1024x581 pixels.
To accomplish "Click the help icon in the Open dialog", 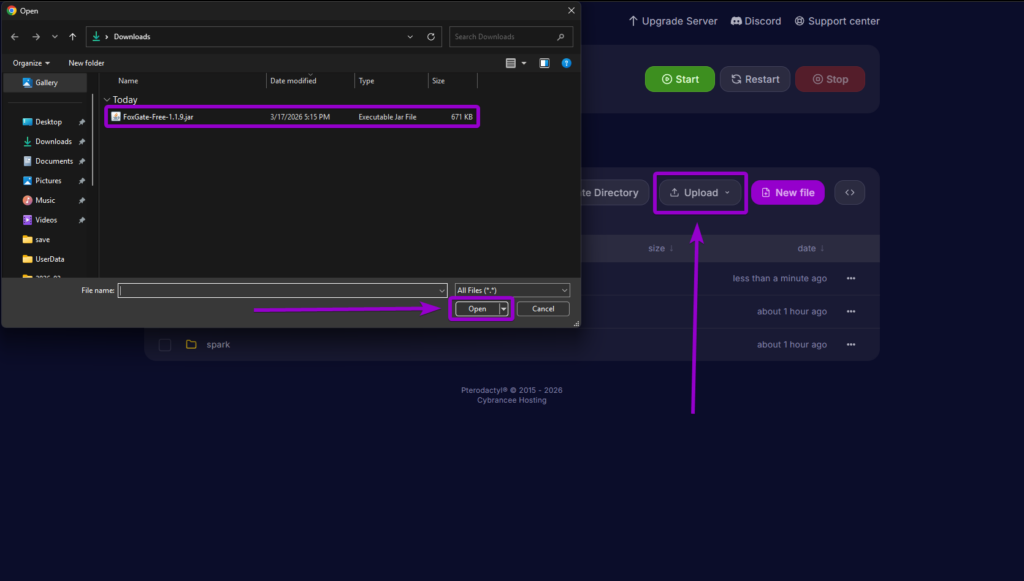I will [566, 62].
